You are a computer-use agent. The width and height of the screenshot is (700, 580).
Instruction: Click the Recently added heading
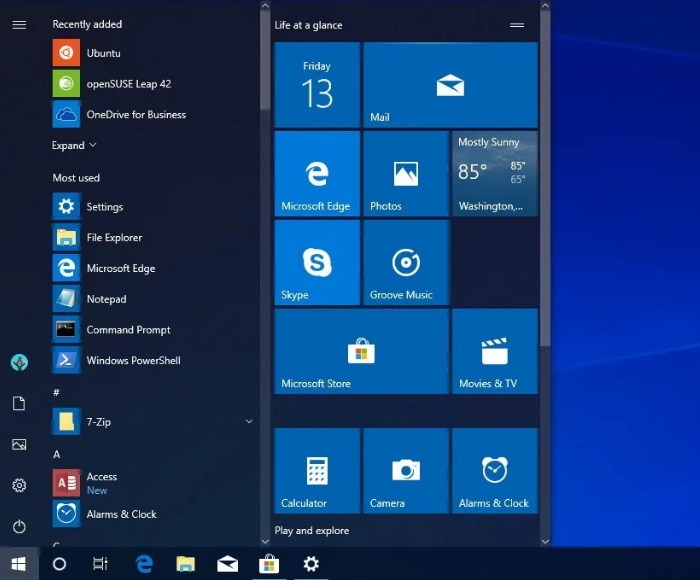(87, 24)
